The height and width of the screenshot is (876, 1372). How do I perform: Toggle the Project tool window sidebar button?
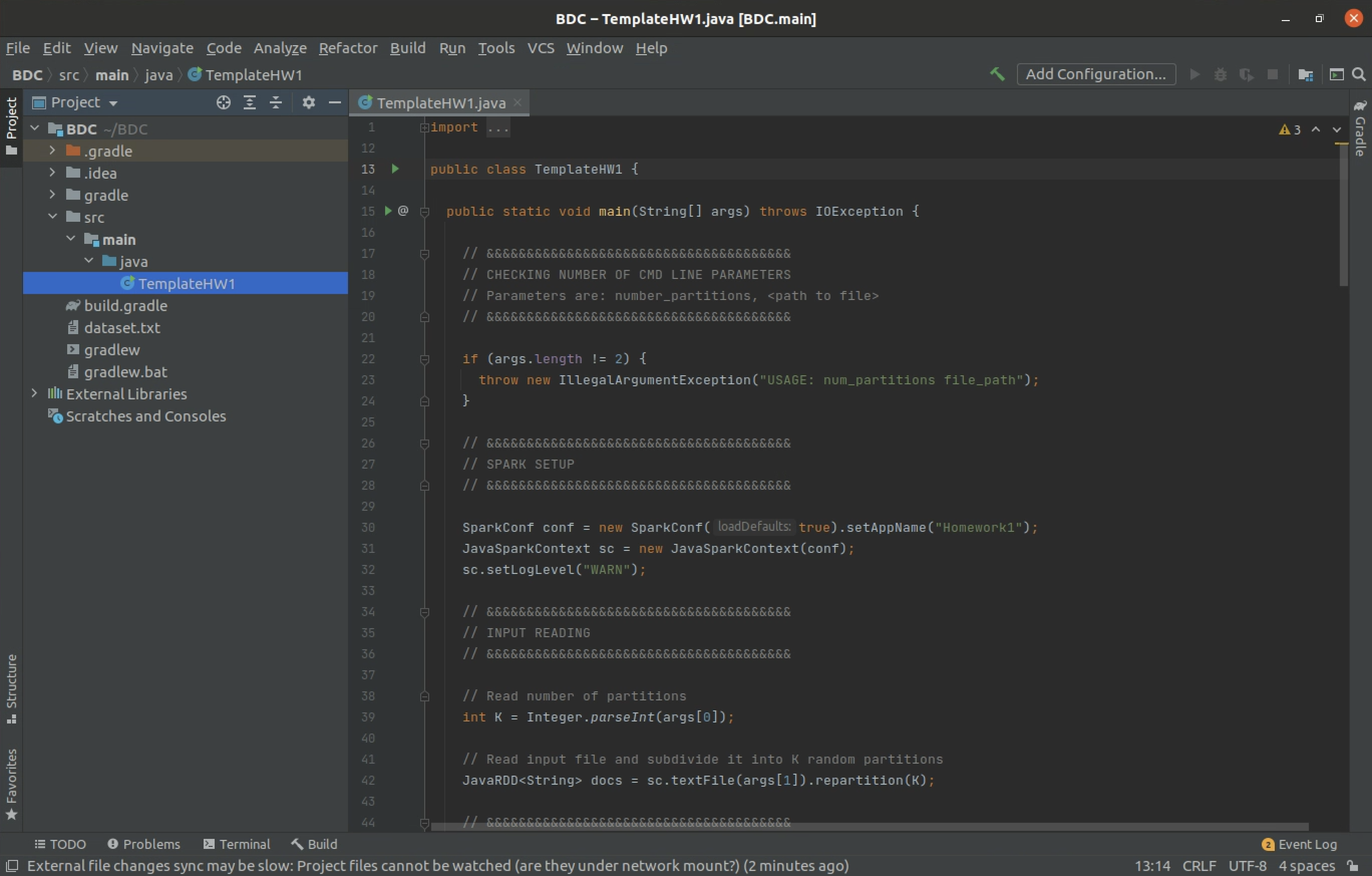12,126
